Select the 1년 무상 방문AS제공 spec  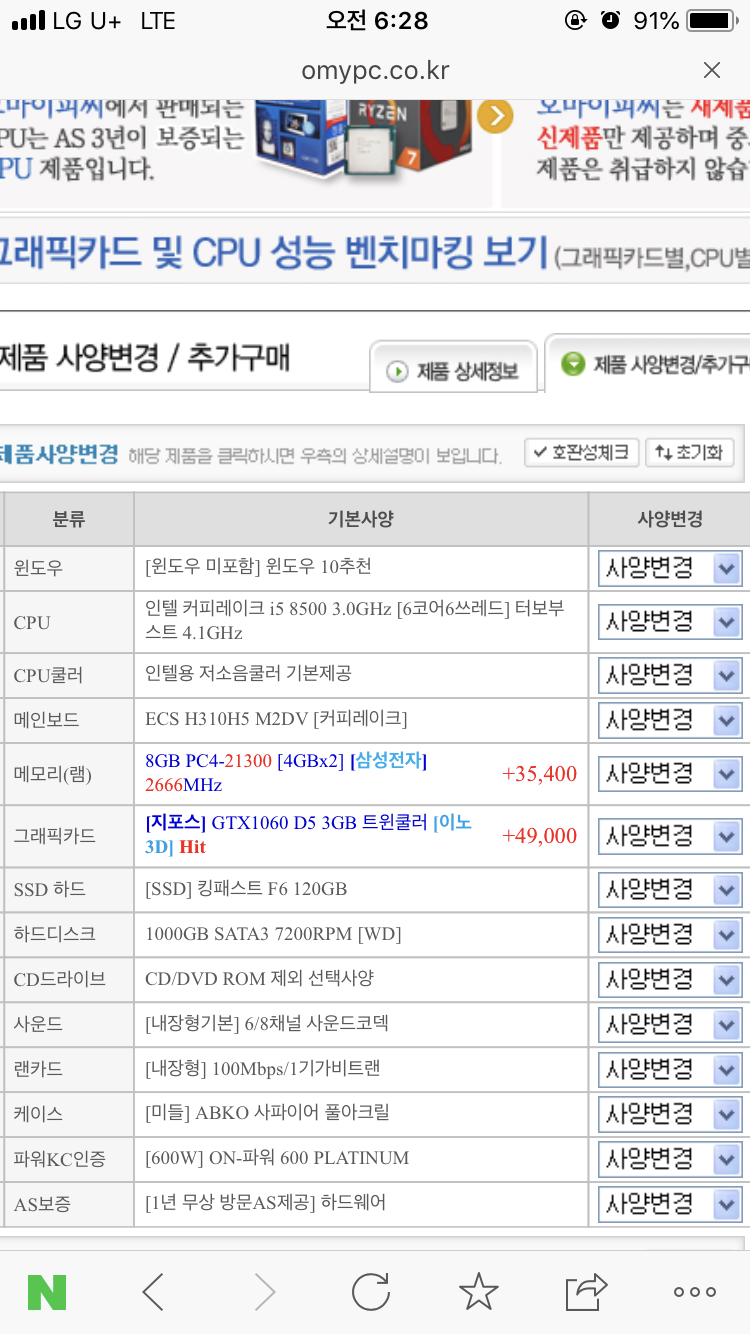265,1202
